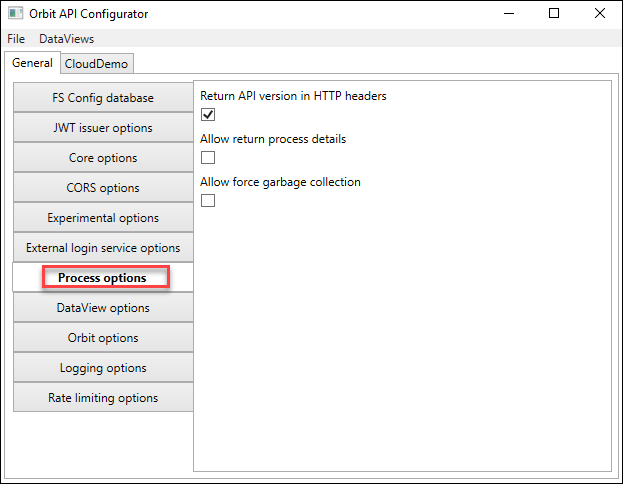This screenshot has width=623, height=484.
Task: Minimize the Orbit API Configurator window
Action: pos(509,14)
